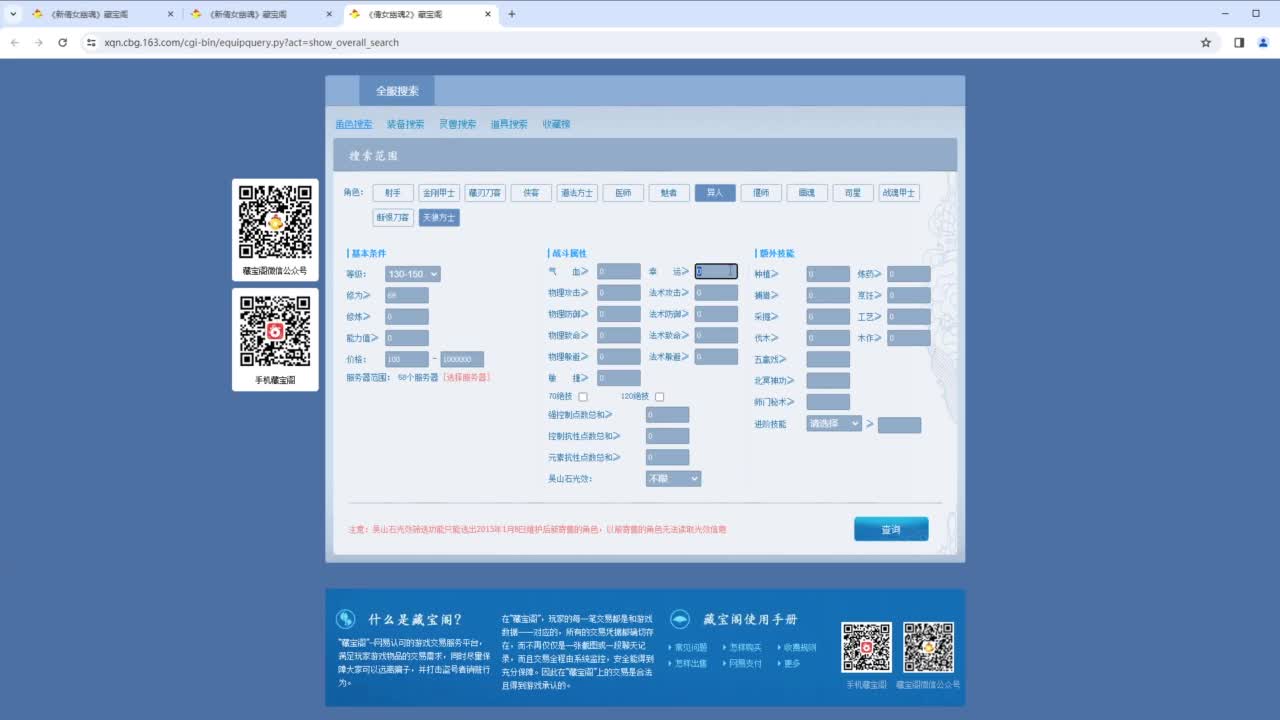Click the 藏宝阁微信公众号 QR code on left sidebar

coord(275,221)
